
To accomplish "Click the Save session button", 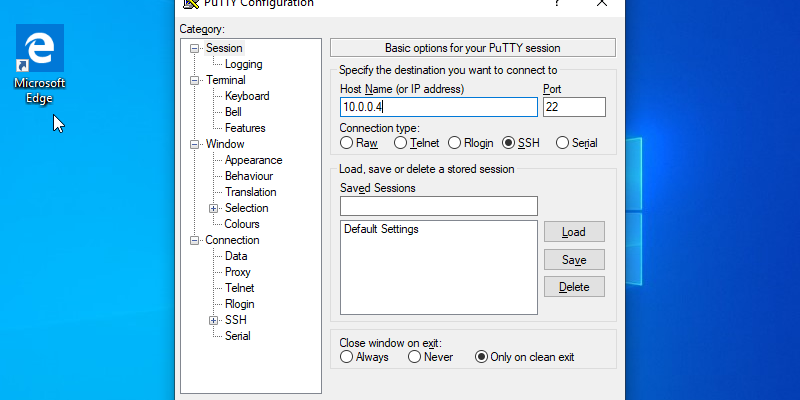I will 574,260.
